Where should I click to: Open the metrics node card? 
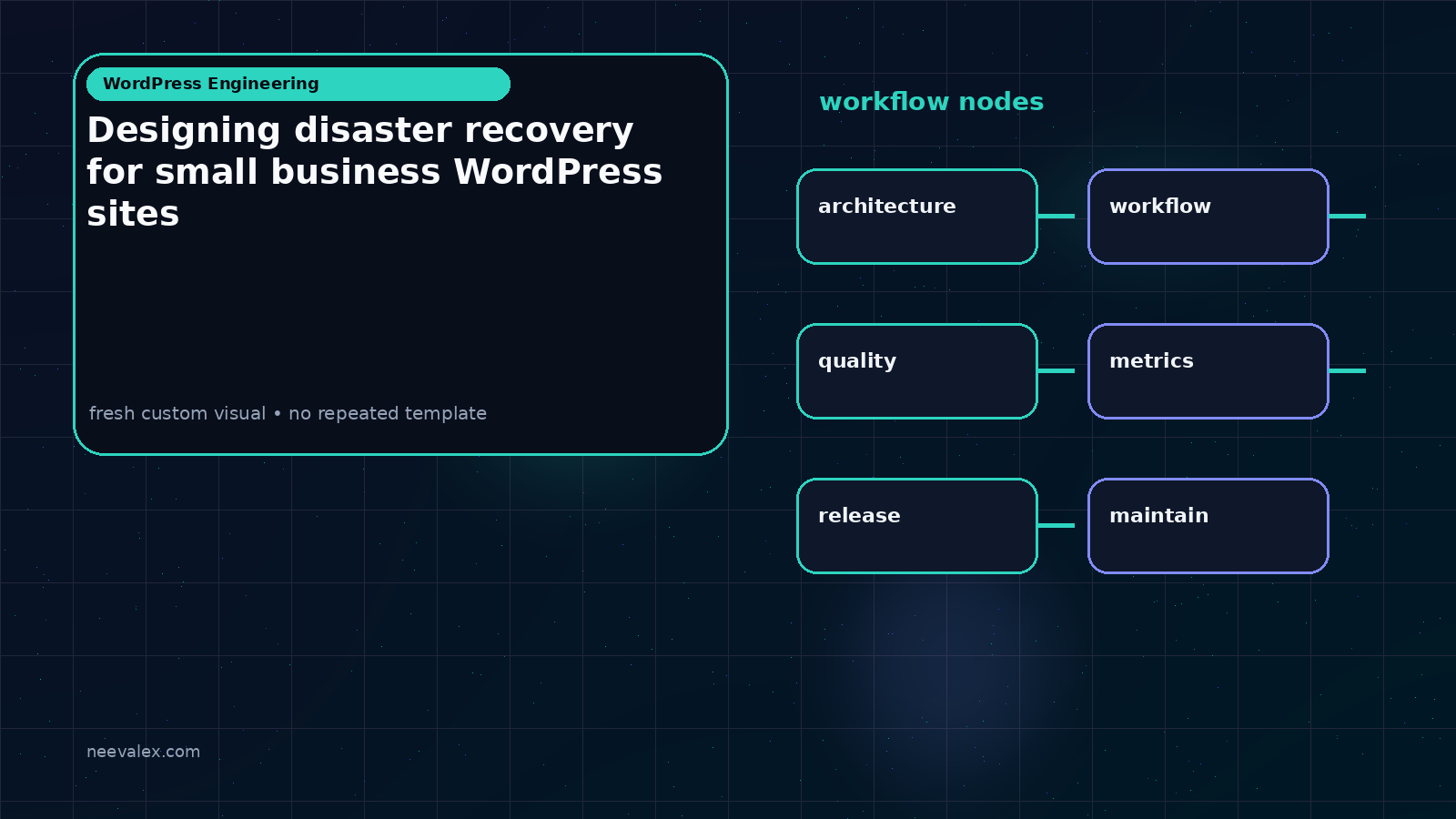tap(1208, 371)
